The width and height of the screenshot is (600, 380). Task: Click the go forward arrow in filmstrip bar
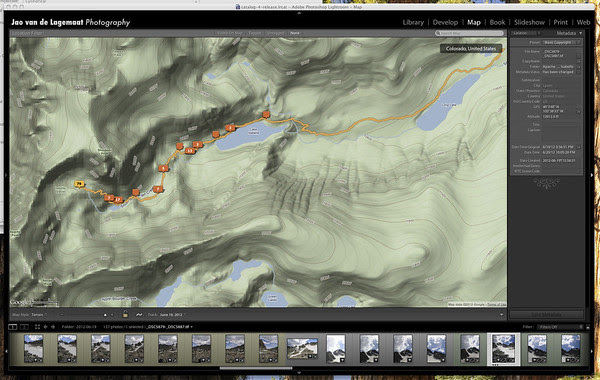point(53,327)
